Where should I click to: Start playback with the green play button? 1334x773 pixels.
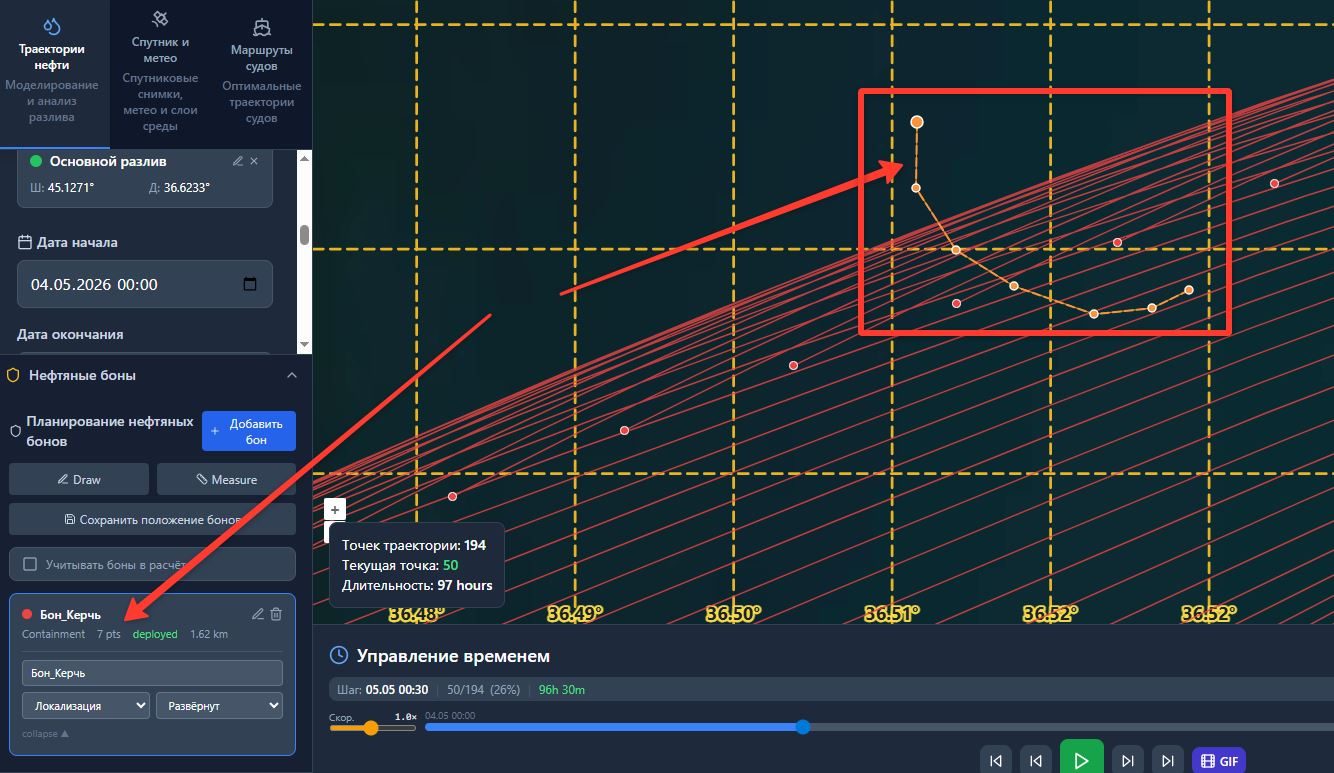[x=1081, y=759]
